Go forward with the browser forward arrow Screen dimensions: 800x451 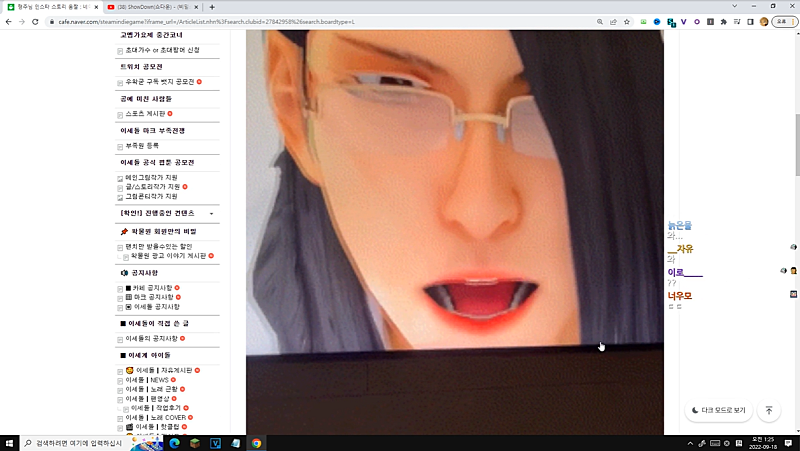click(22, 22)
